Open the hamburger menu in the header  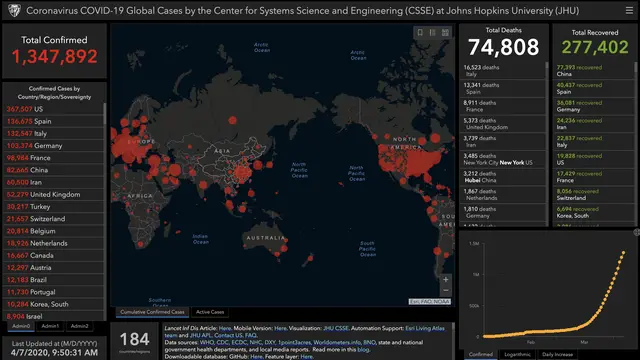click(629, 10)
